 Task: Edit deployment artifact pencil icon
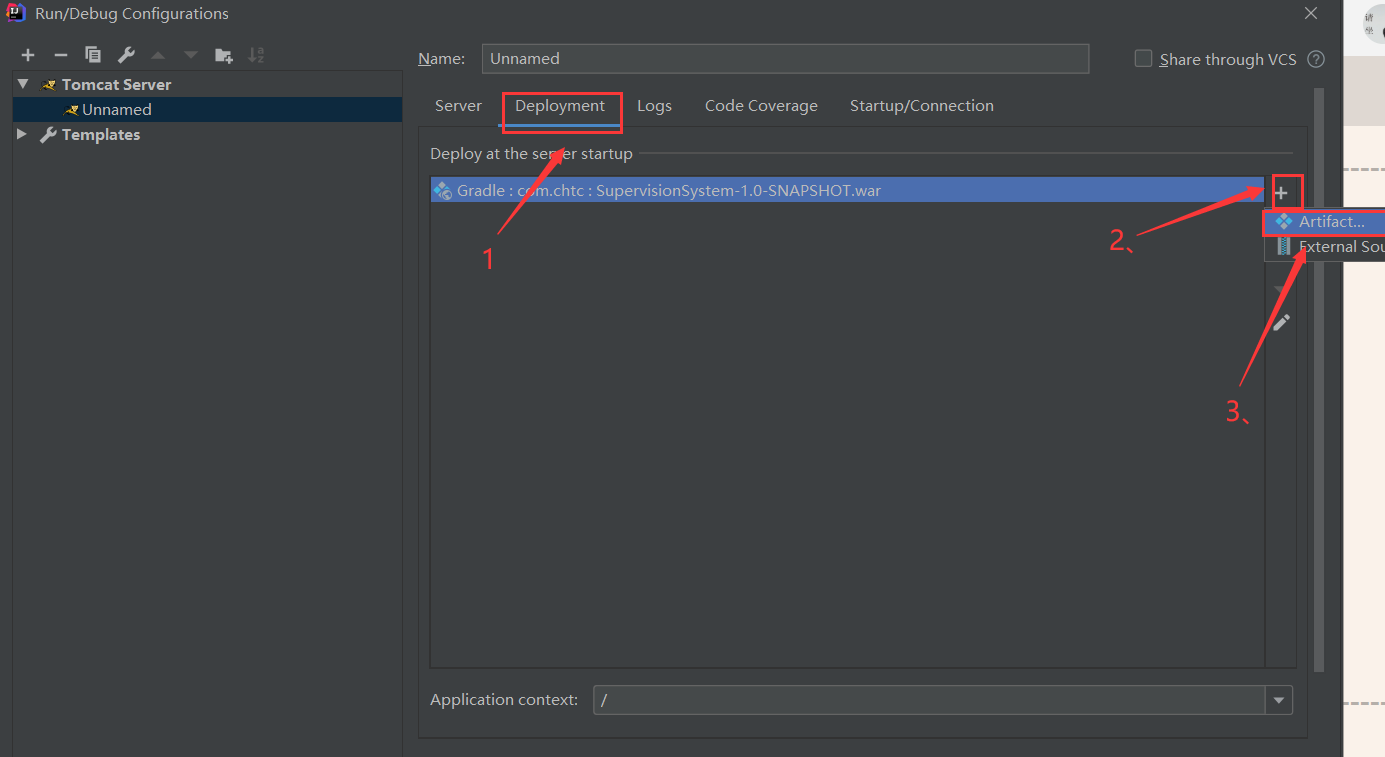click(x=1281, y=322)
